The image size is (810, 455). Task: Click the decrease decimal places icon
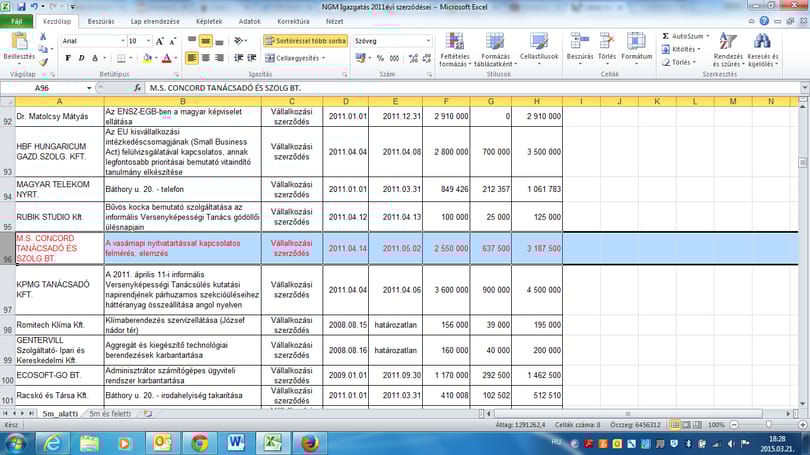point(427,58)
